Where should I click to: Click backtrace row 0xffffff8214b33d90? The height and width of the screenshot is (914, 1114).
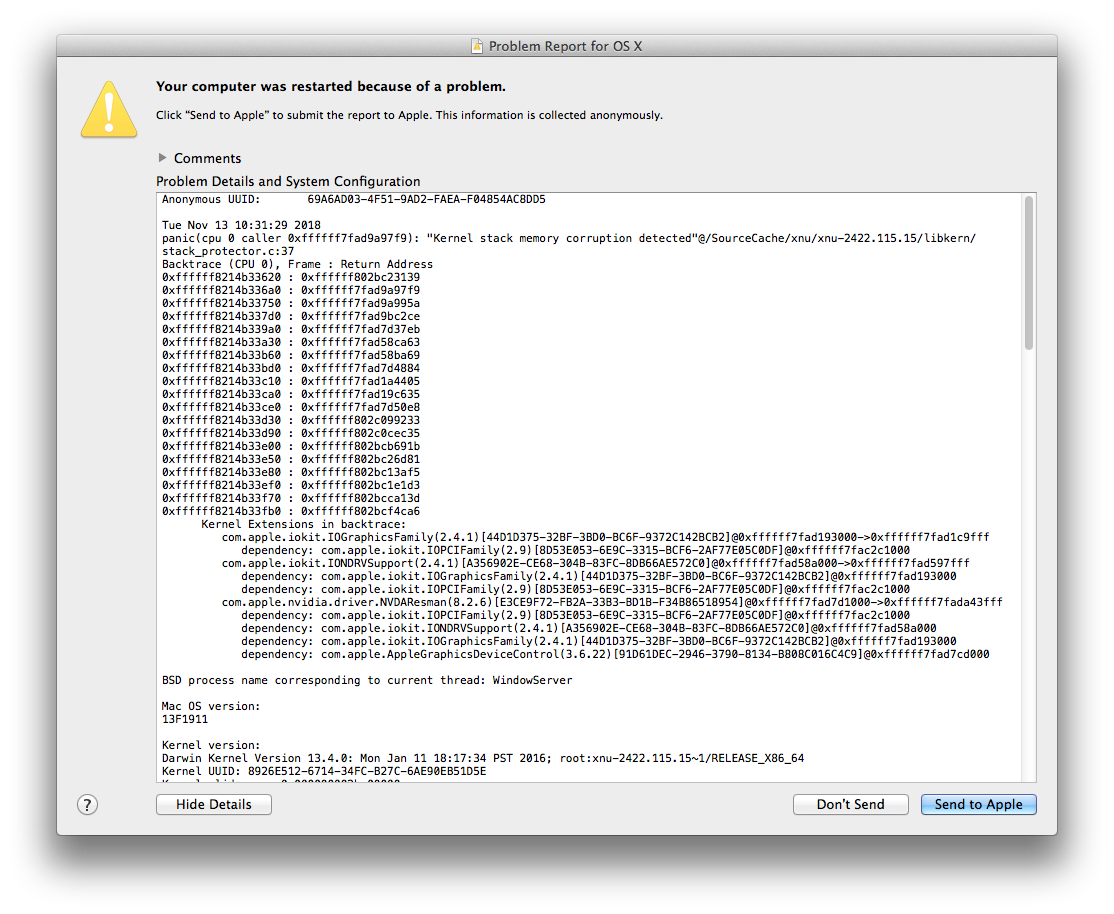tap(291, 434)
